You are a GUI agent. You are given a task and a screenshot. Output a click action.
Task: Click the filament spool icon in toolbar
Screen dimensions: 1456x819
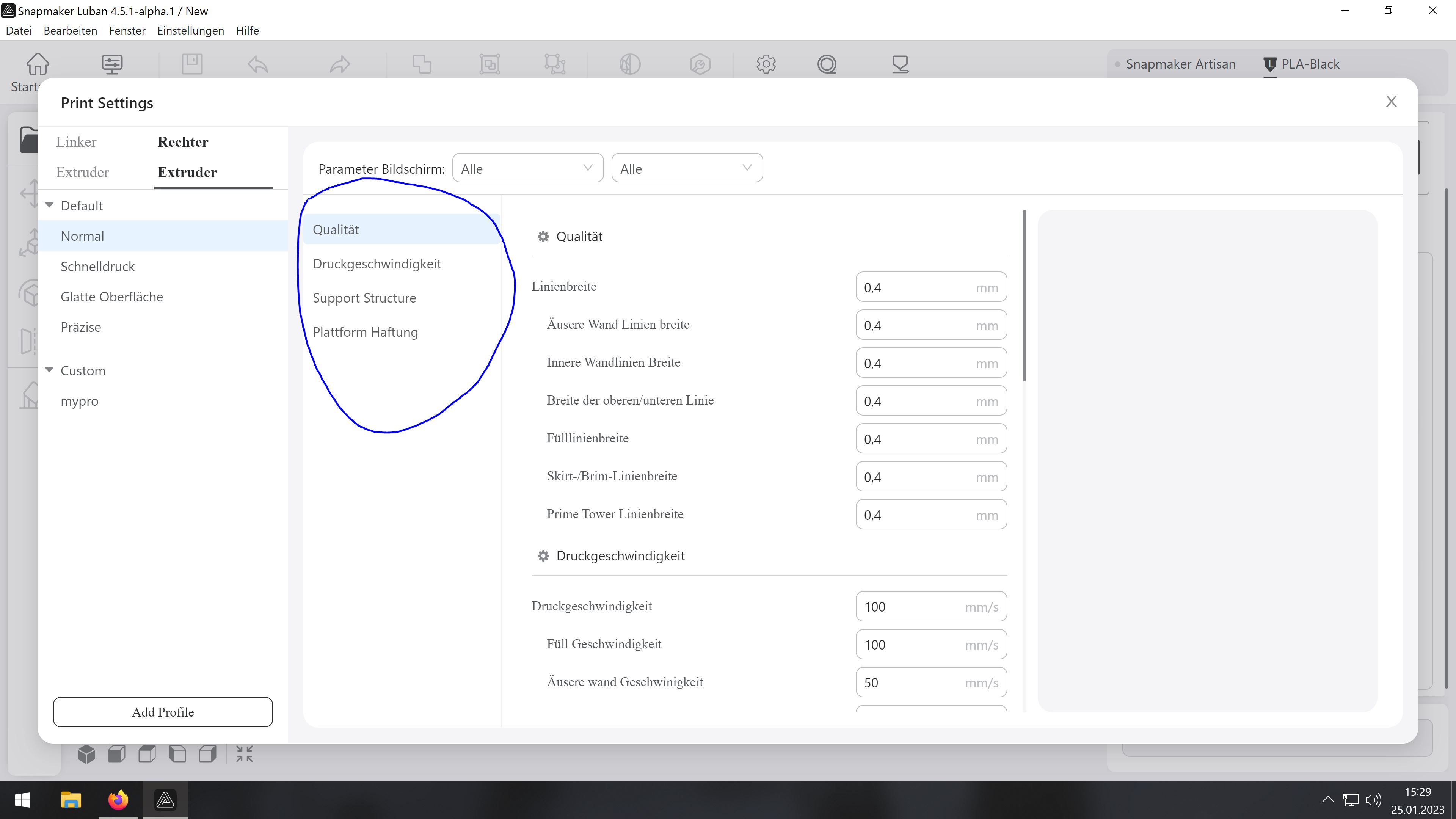click(x=826, y=64)
